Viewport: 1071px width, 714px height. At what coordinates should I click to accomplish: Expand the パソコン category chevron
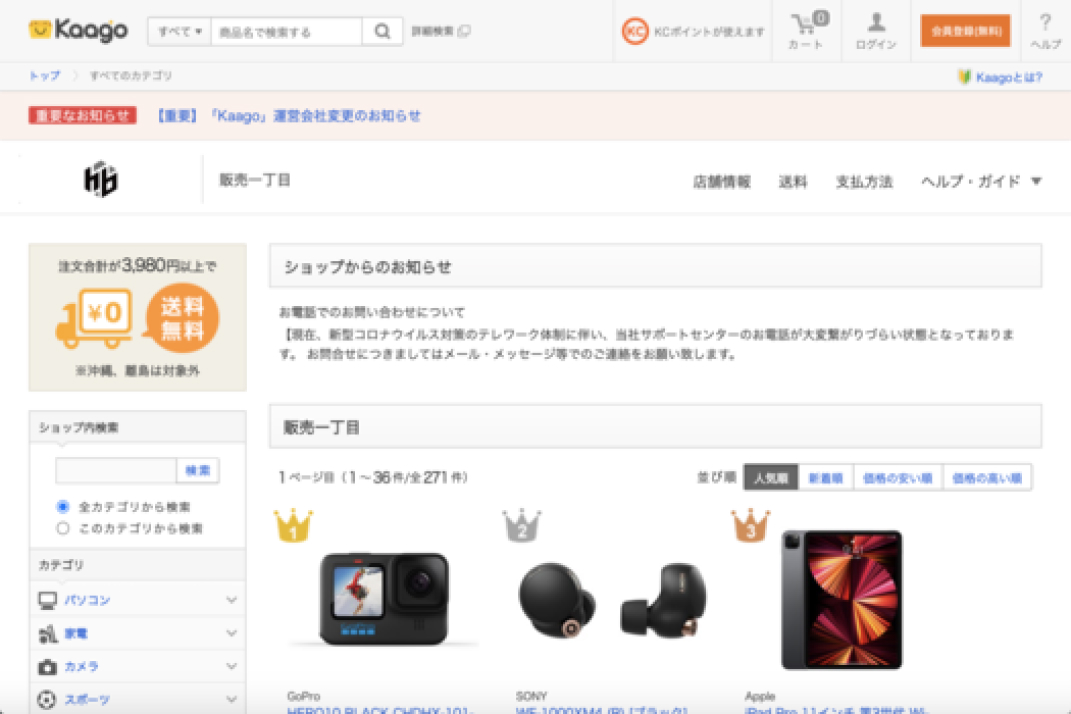pos(232,600)
